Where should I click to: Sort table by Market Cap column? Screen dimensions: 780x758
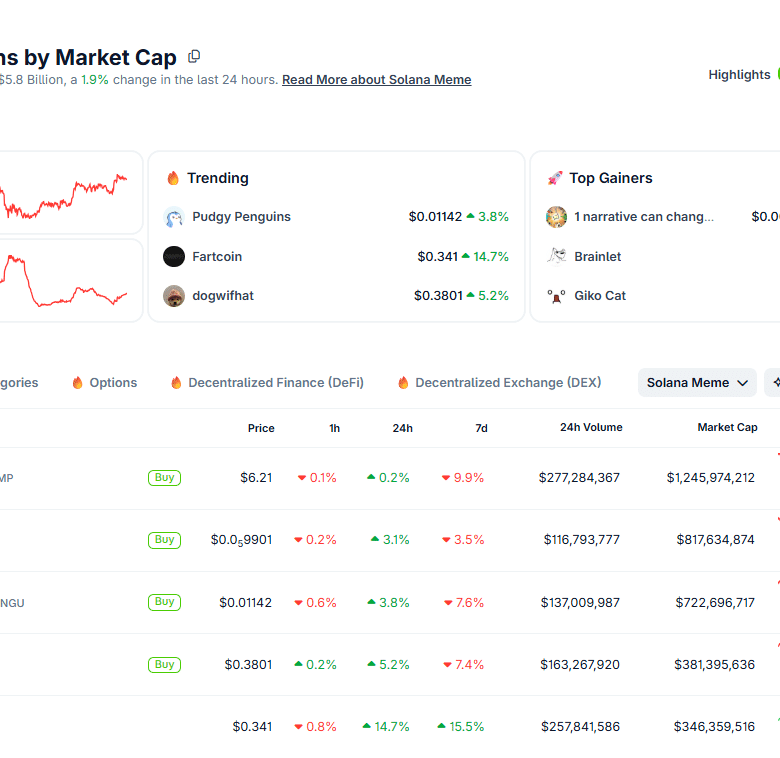(x=727, y=428)
